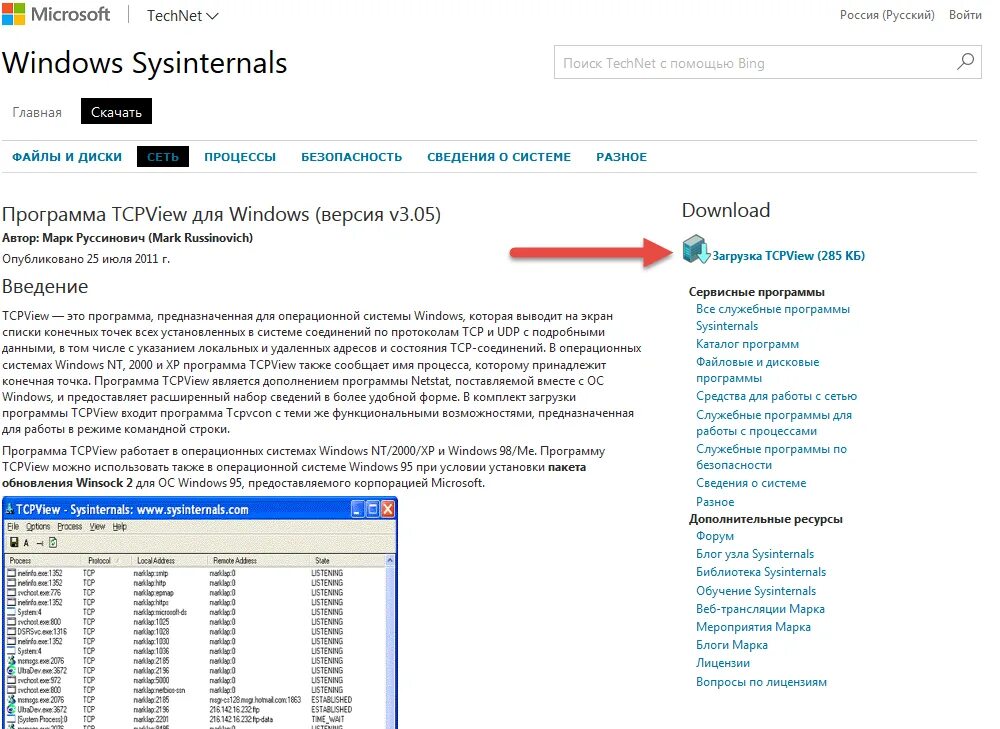Click the Загрузка TCPView (285 КБ) link

pyautogui.click(x=788, y=256)
